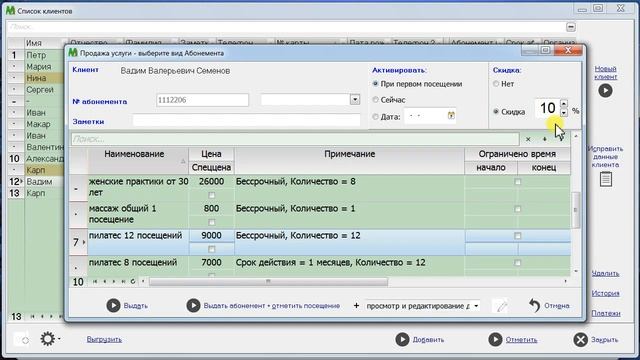This screenshot has height=360, width=640.
Task: Click Выдать абонемент + отметить посещение
Action: (271, 306)
